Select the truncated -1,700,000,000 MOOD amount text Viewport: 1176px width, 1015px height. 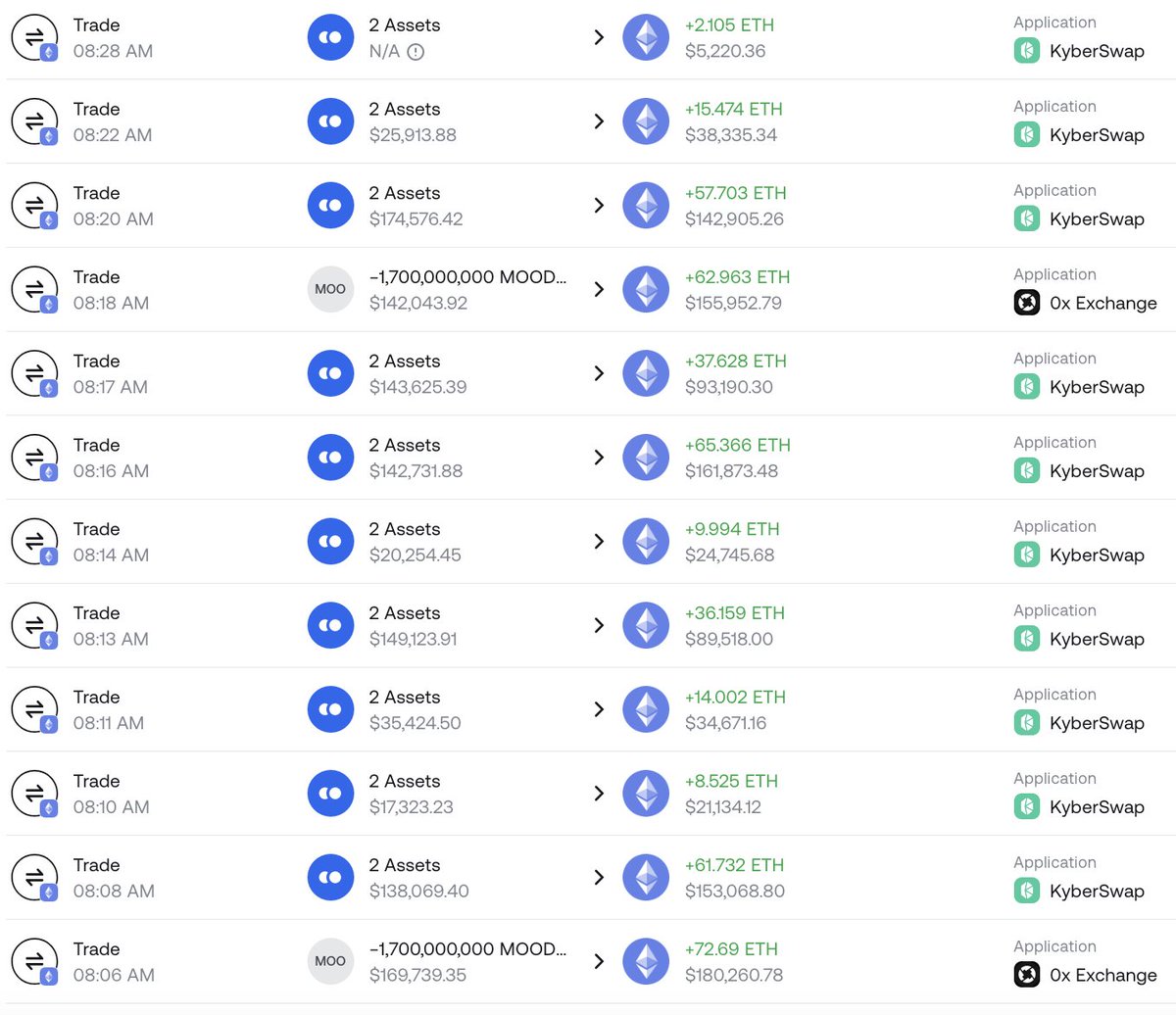pyautogui.click(x=467, y=277)
